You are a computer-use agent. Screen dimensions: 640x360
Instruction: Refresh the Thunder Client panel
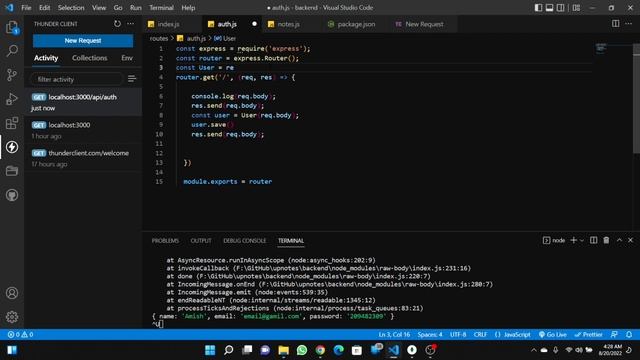coord(118,24)
